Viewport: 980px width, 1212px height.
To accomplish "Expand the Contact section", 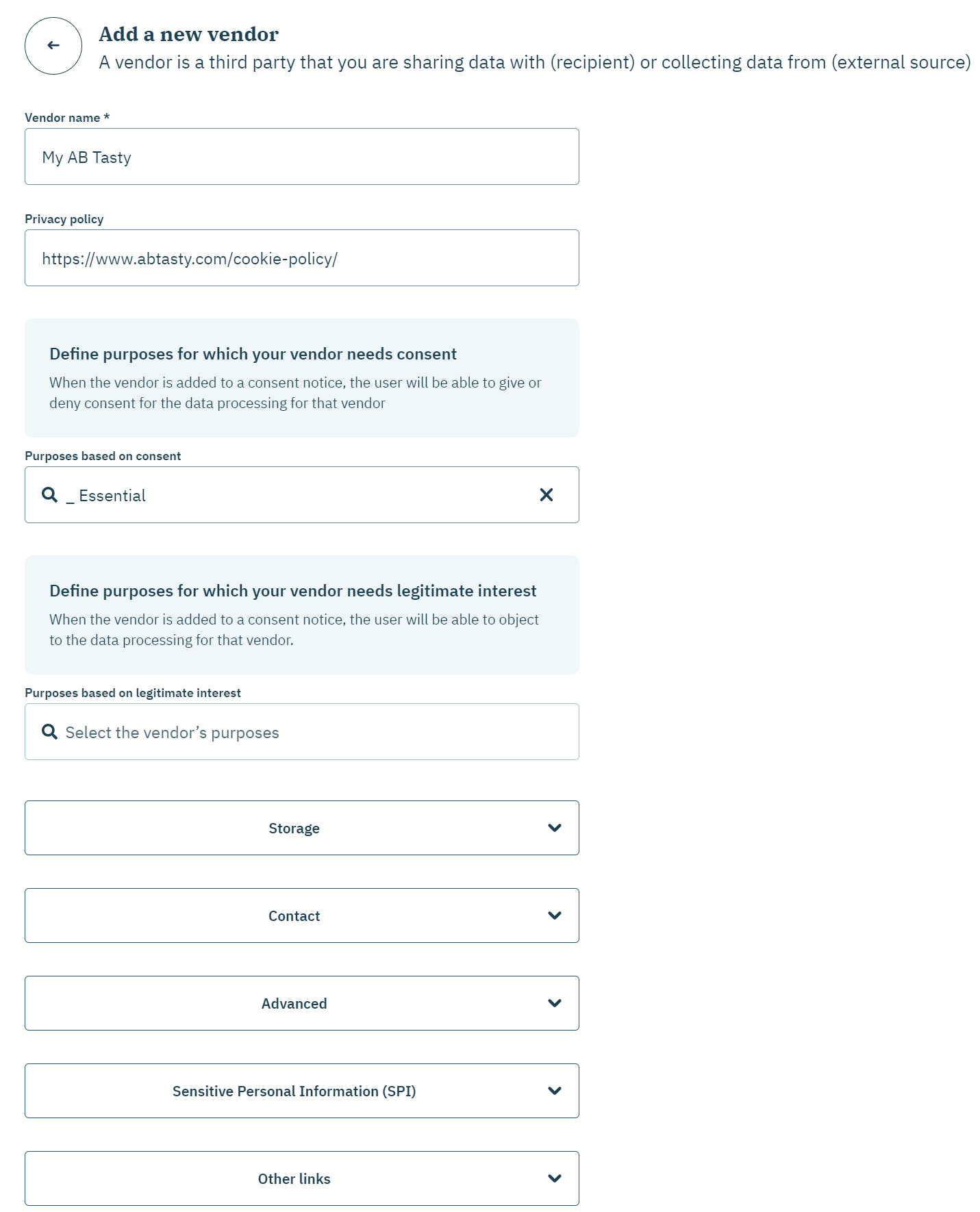I will 294,916.
